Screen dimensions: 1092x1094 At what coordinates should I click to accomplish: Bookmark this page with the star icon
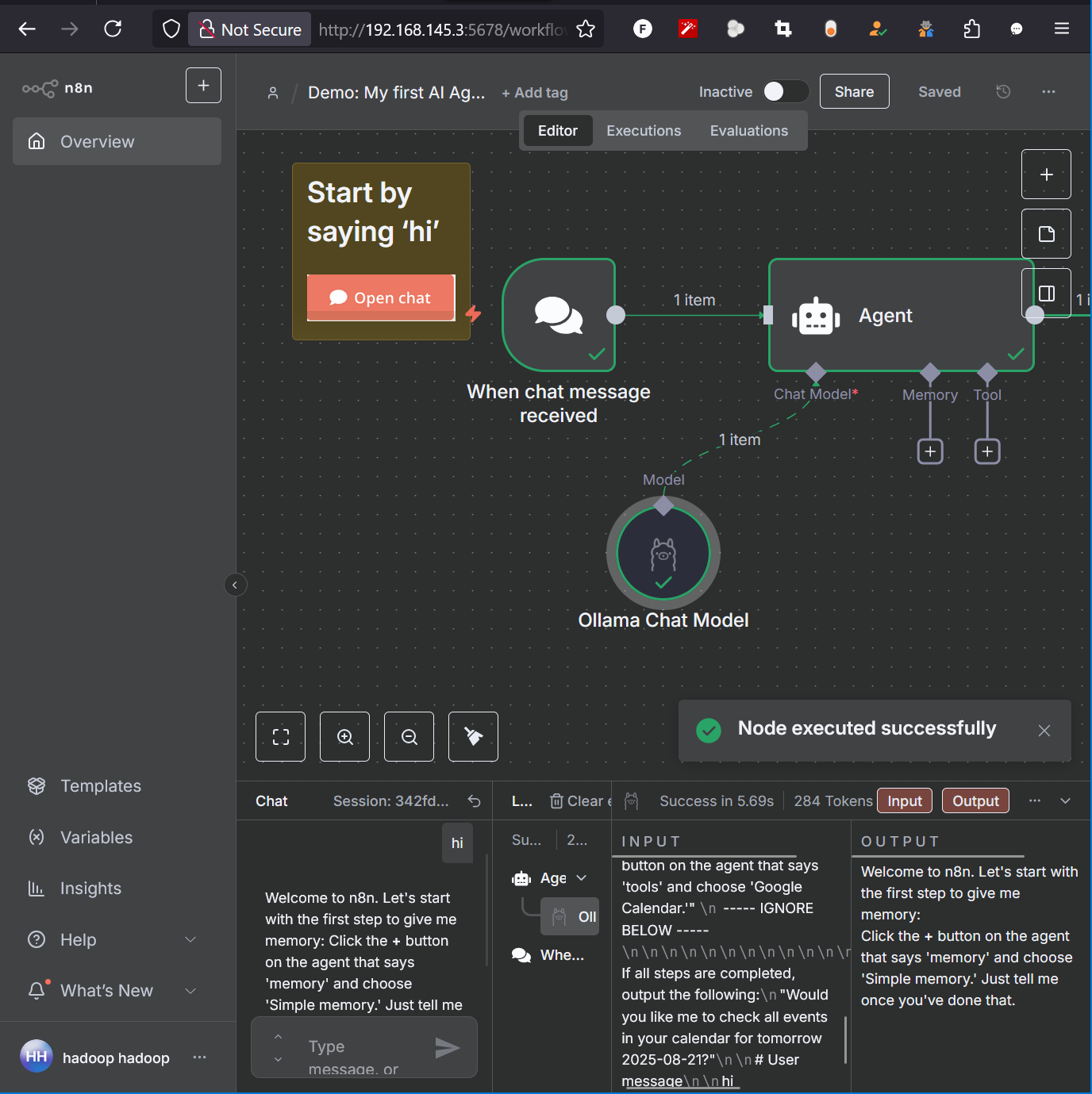(x=586, y=29)
